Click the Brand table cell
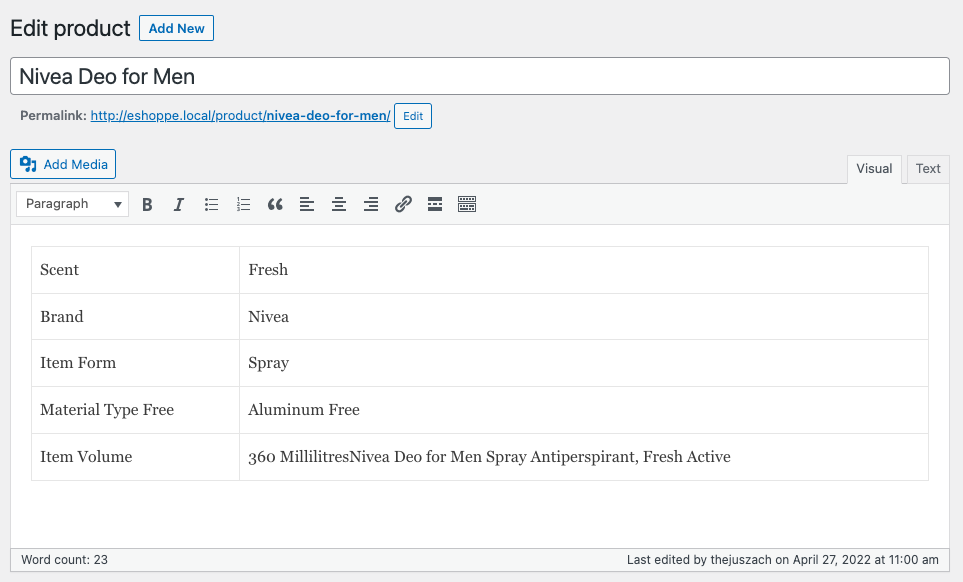This screenshot has width=963, height=582. [135, 317]
